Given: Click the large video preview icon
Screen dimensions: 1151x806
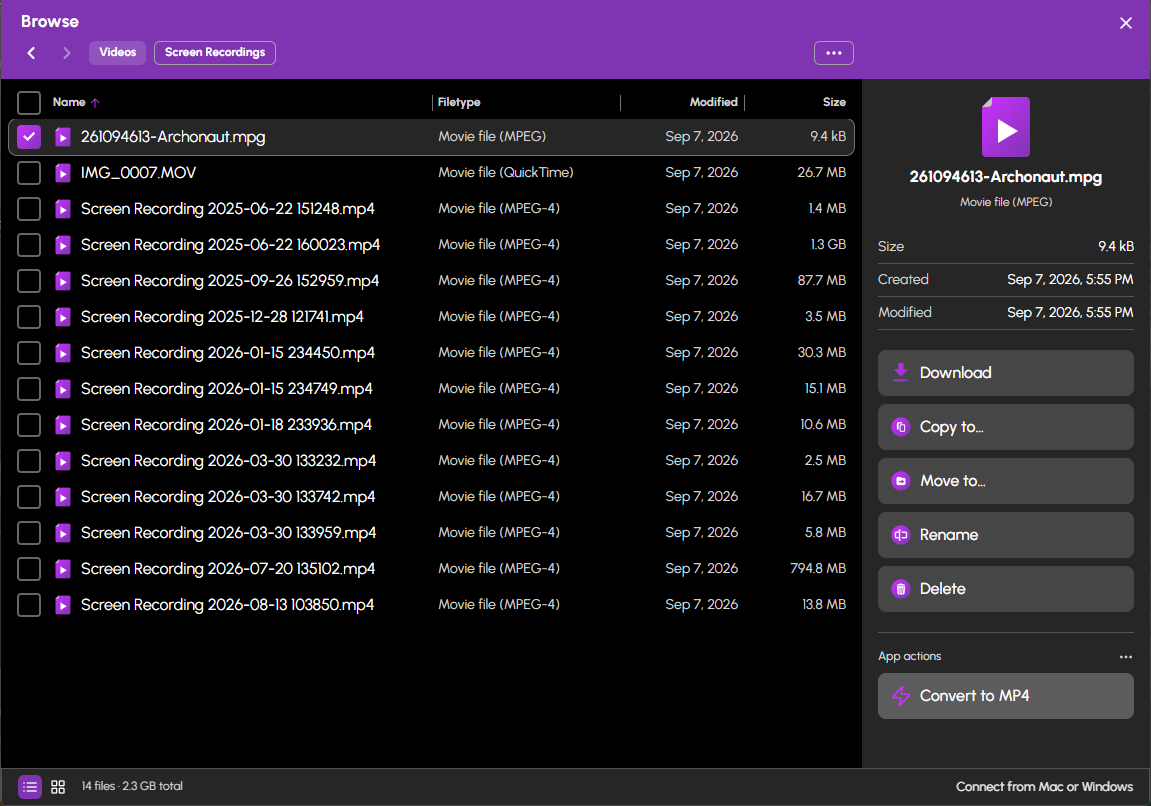Looking at the screenshot, I should coord(1006,127).
